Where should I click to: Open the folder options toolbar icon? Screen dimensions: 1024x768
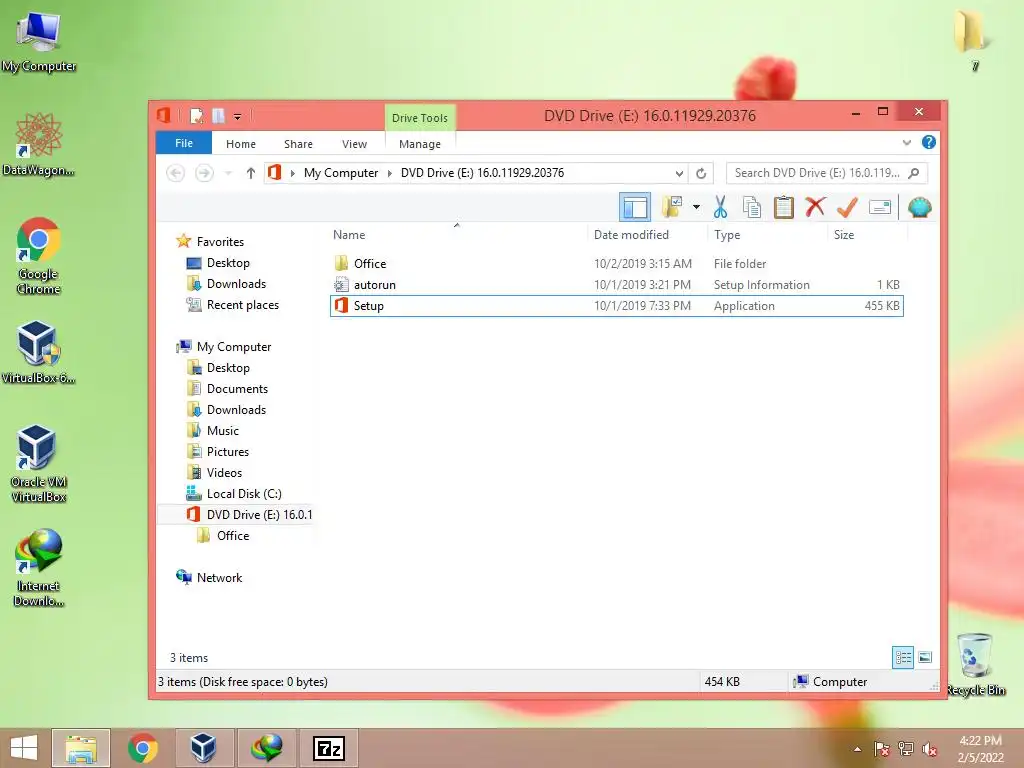[672, 208]
